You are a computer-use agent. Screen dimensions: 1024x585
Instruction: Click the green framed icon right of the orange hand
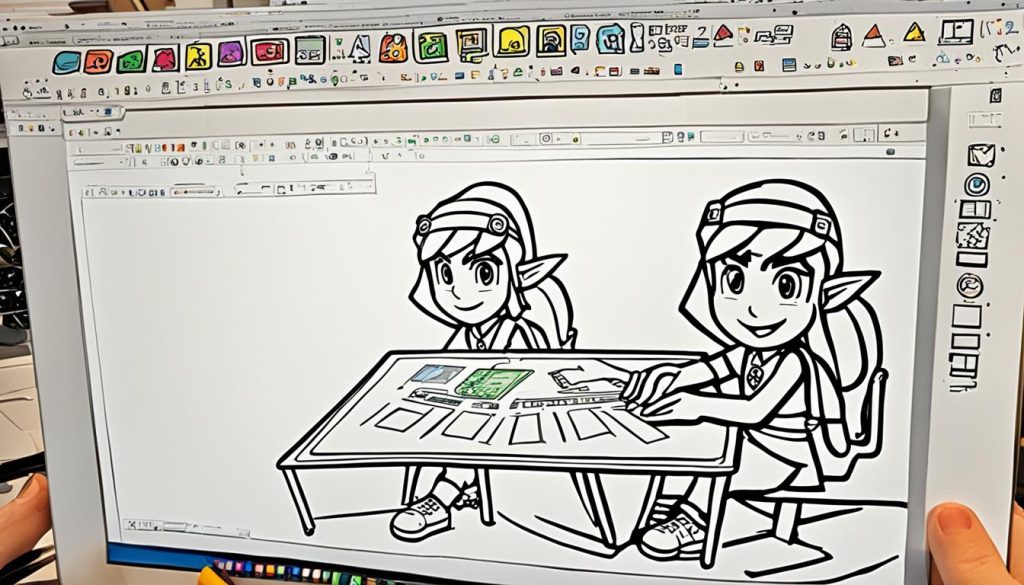(x=431, y=47)
